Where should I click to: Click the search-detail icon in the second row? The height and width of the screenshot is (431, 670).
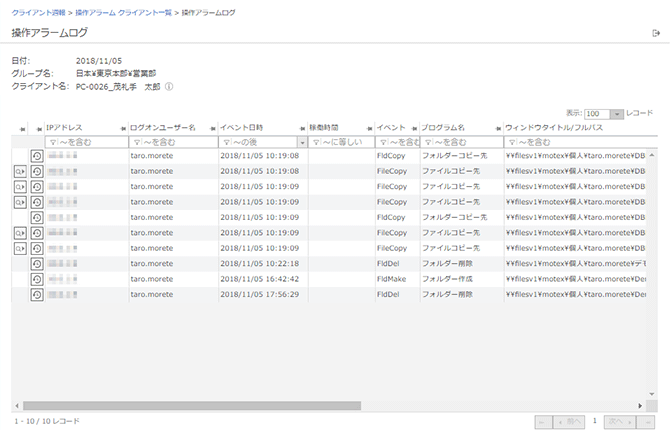coord(20,172)
